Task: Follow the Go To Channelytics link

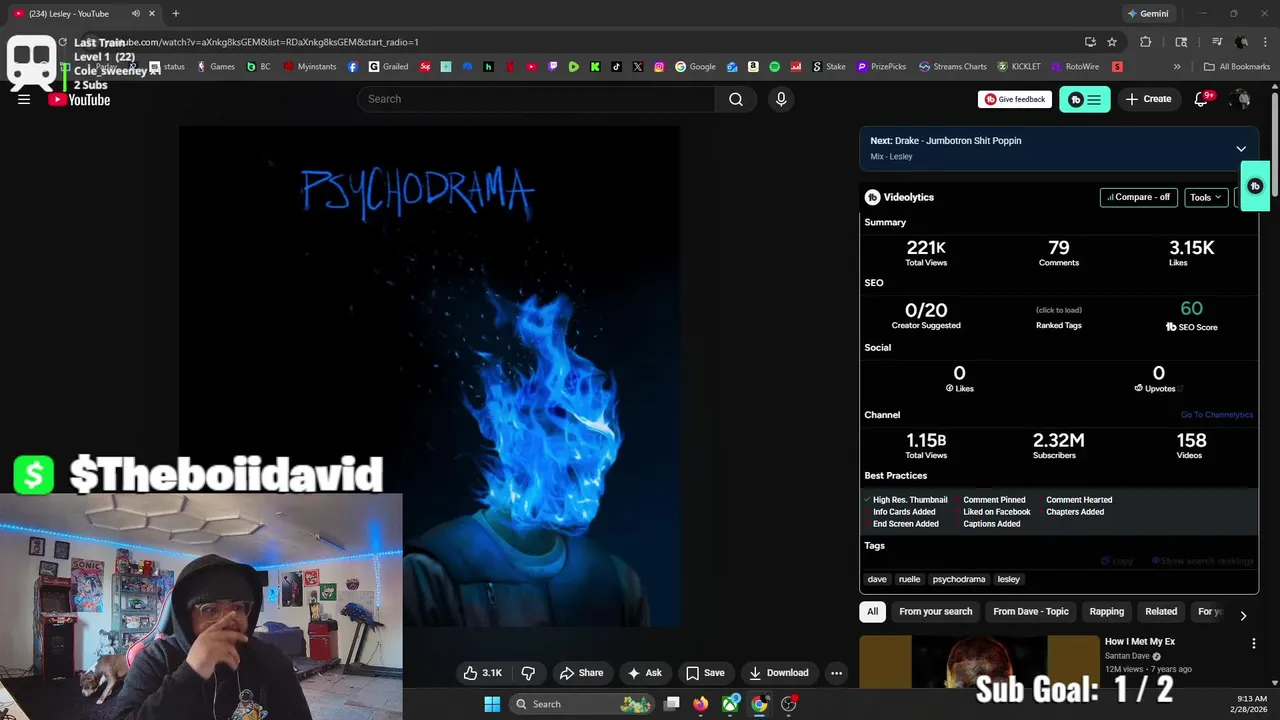Action: [1217, 415]
